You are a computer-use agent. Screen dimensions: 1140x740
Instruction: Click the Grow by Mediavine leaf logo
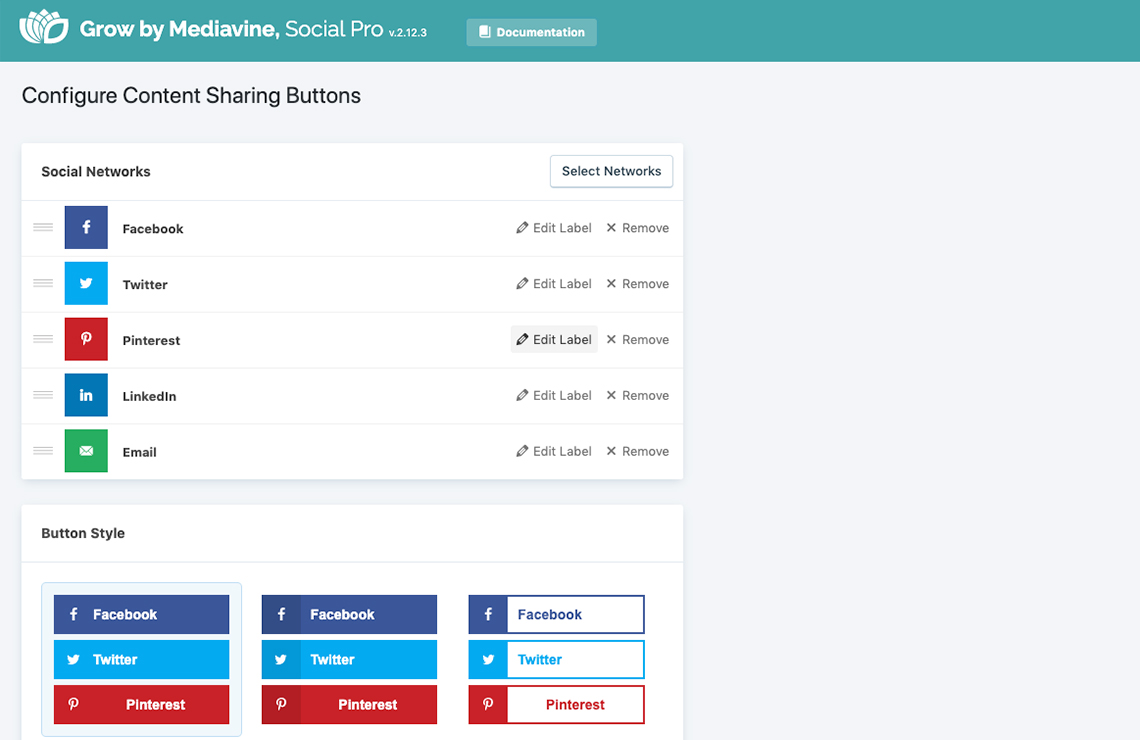44,27
